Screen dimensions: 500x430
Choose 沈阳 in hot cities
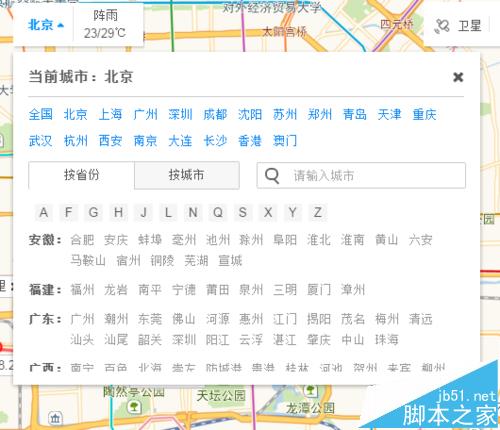[250, 114]
